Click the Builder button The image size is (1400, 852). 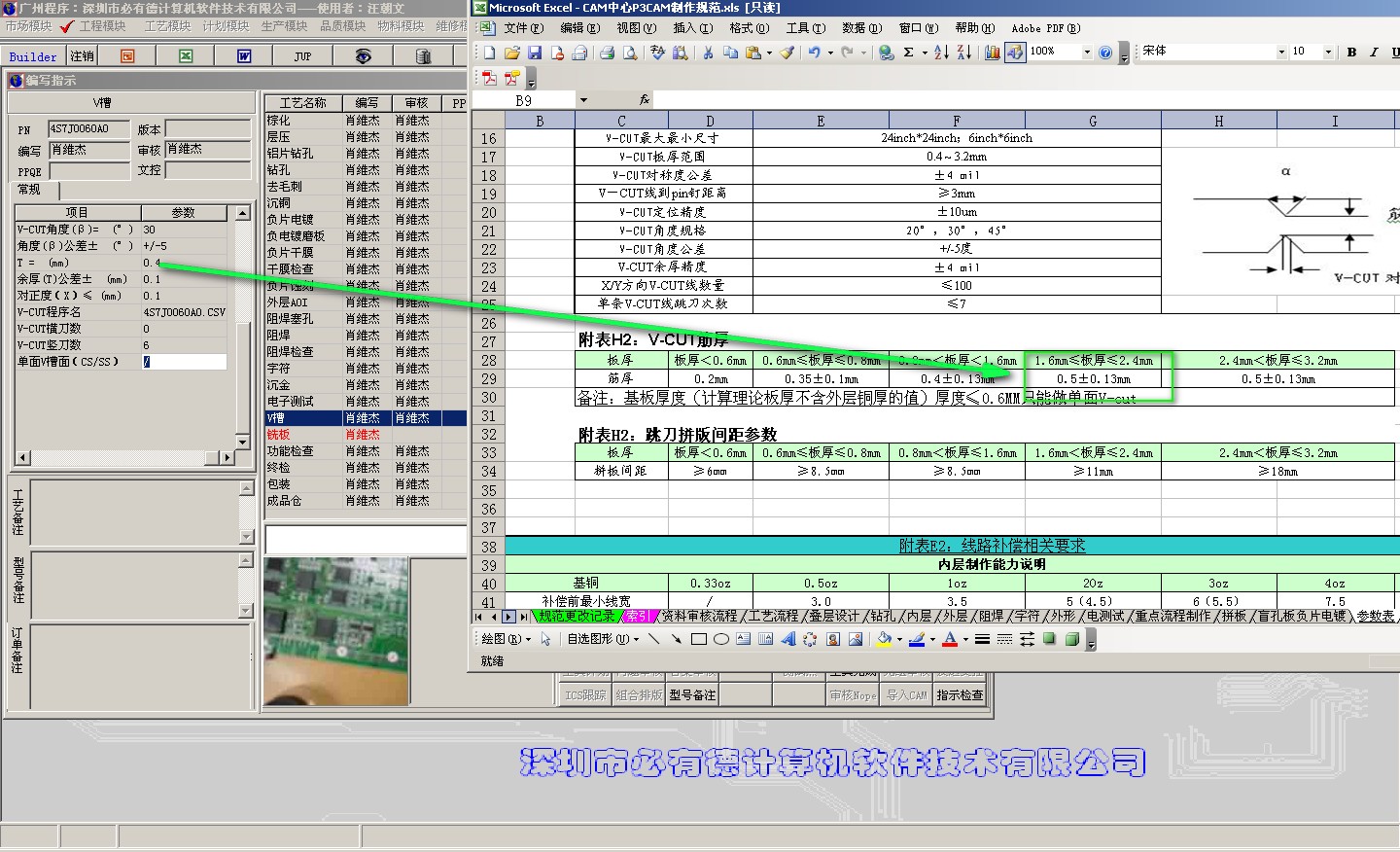tap(33, 56)
